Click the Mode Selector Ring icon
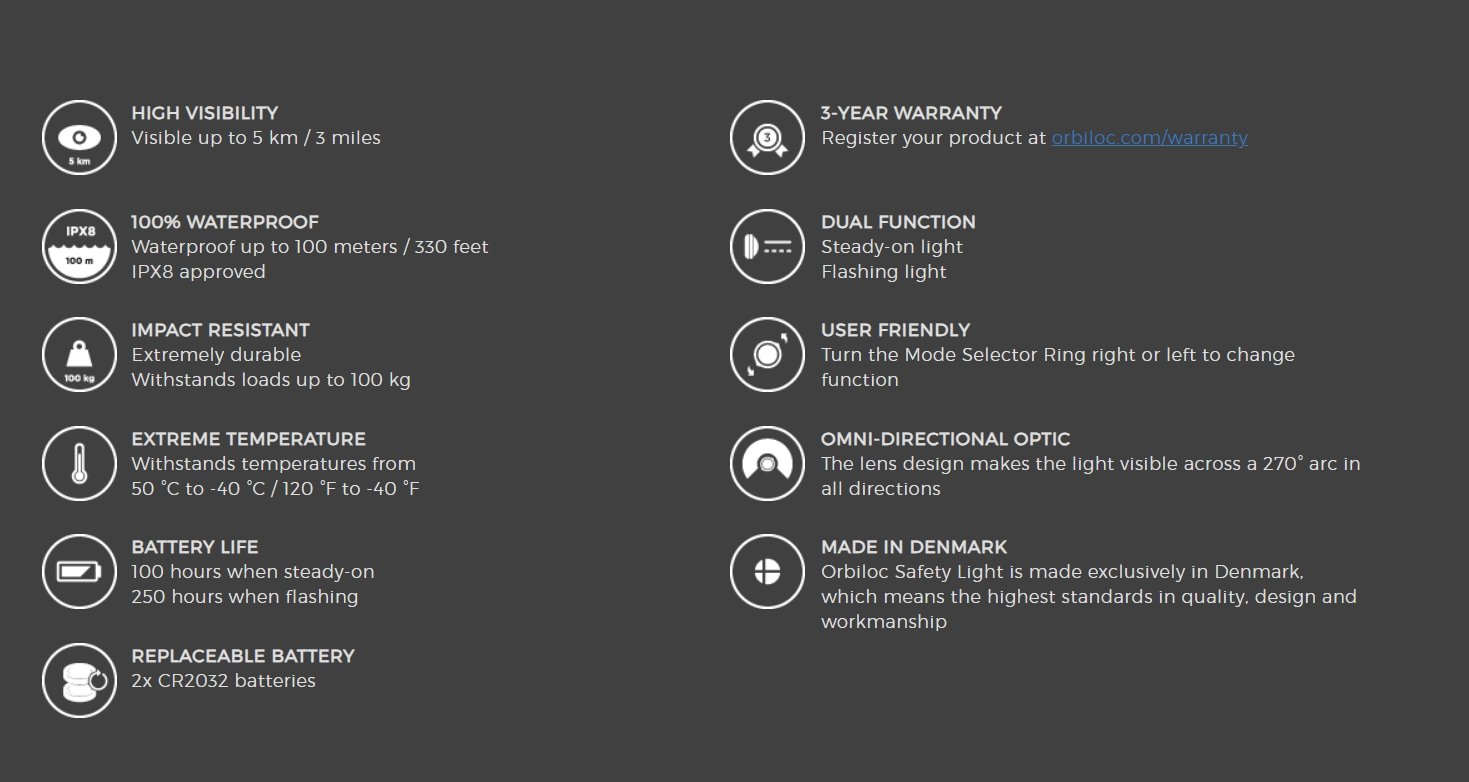Screen dimensions: 1469x782 767,355
